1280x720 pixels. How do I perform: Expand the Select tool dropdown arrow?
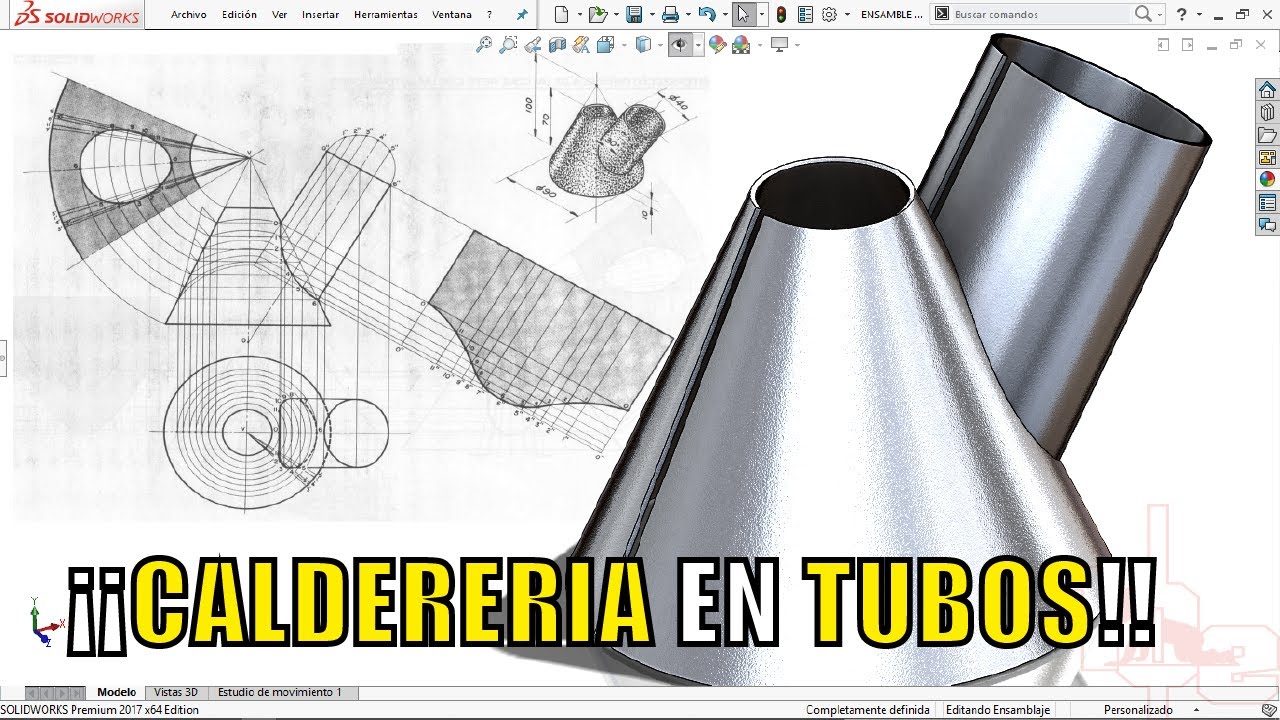pos(762,15)
